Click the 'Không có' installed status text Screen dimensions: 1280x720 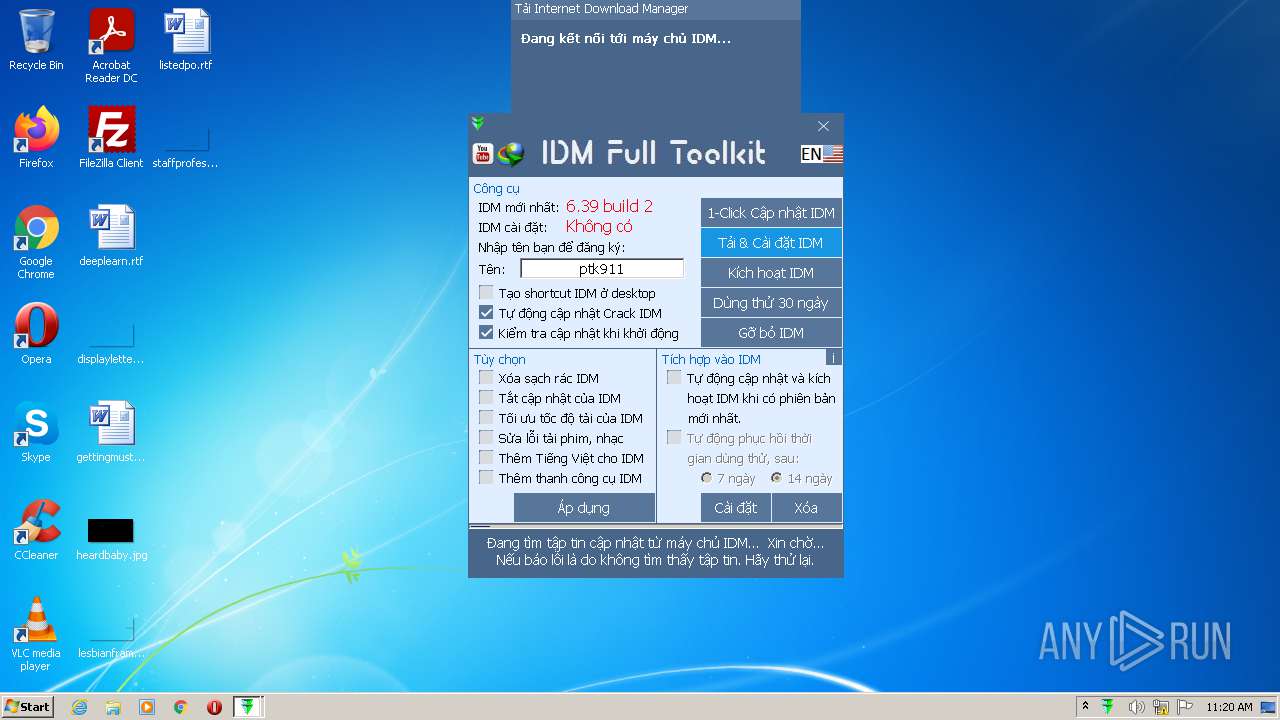(599, 227)
